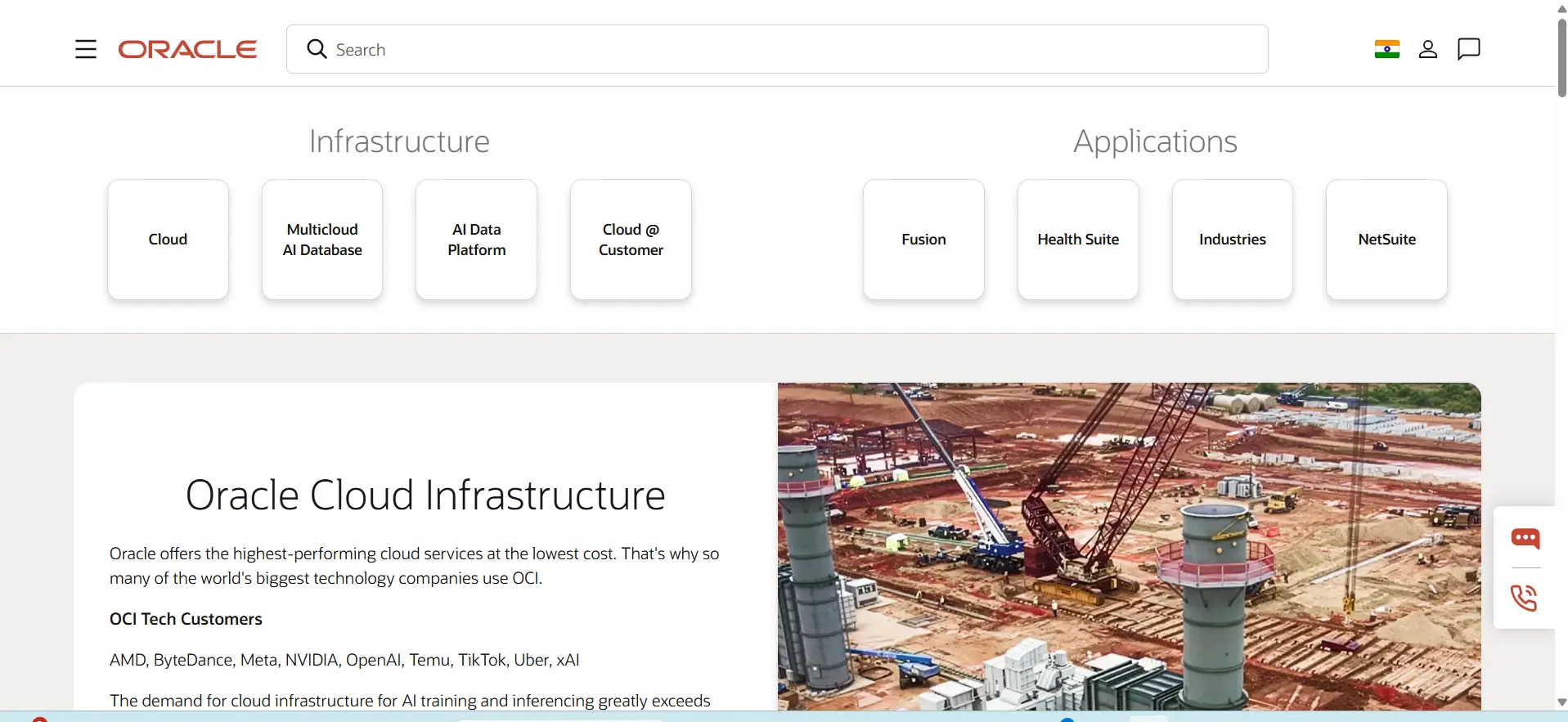Open the AI Data Platform card
This screenshot has height=722, width=1568.
(476, 240)
